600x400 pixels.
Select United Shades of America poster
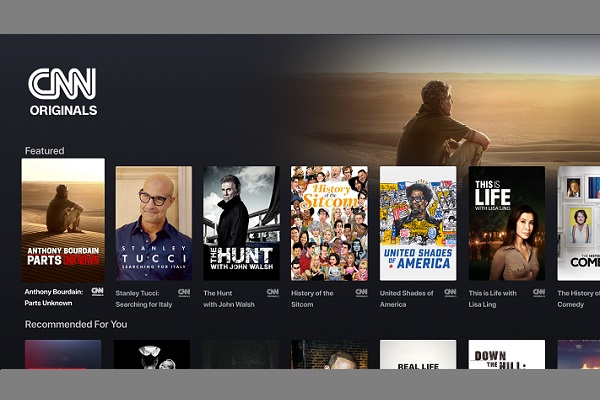coord(418,223)
